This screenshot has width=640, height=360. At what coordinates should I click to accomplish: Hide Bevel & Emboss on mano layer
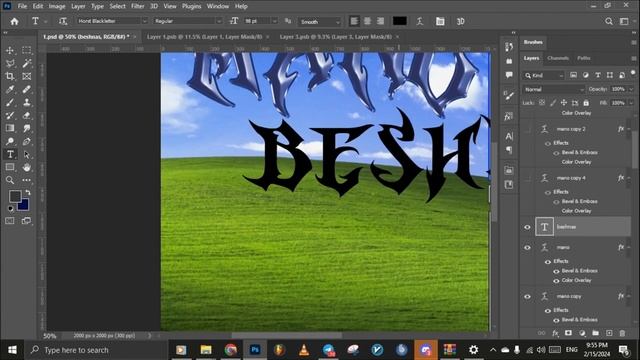tap(556, 271)
